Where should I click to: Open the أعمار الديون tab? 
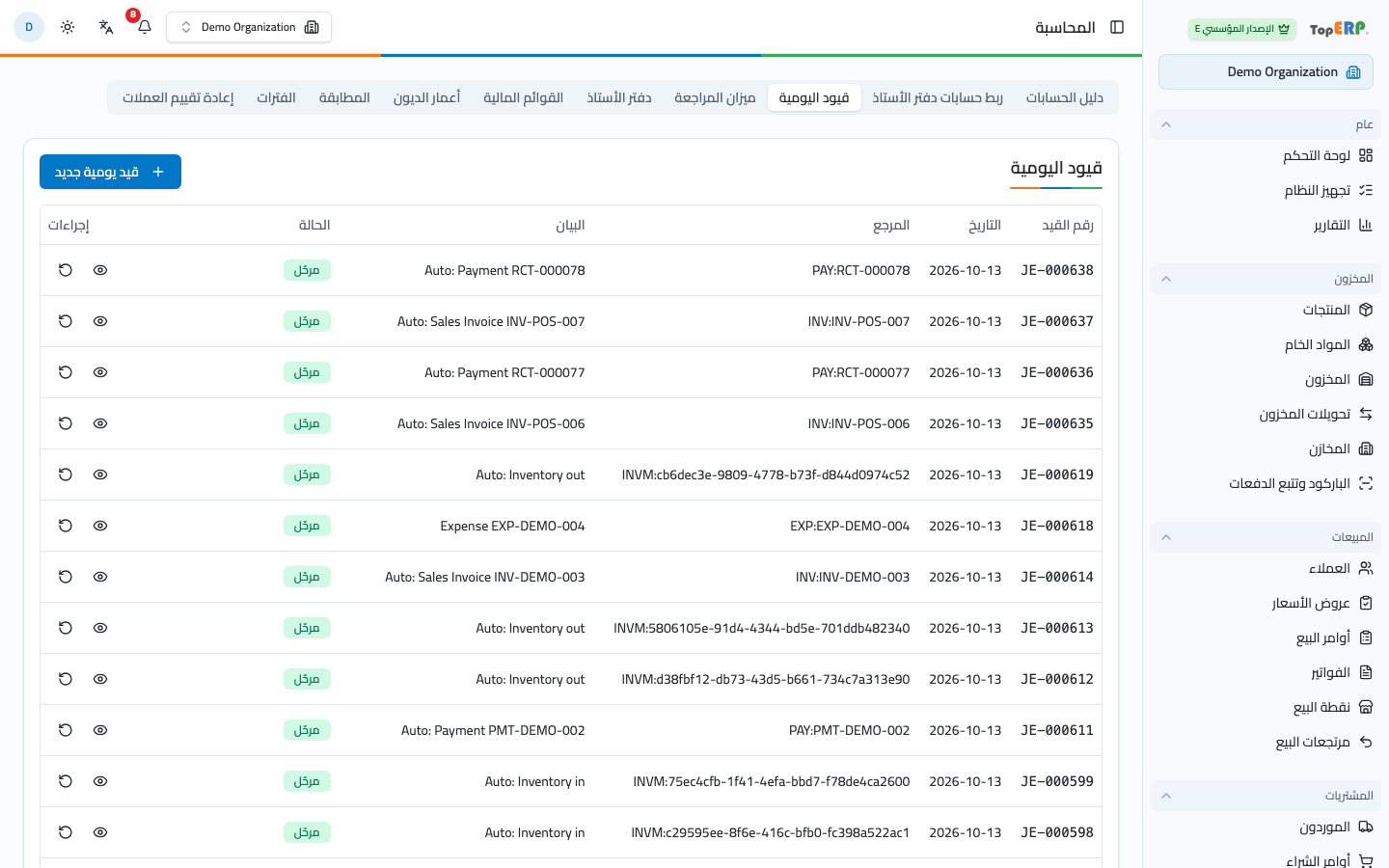(x=426, y=97)
